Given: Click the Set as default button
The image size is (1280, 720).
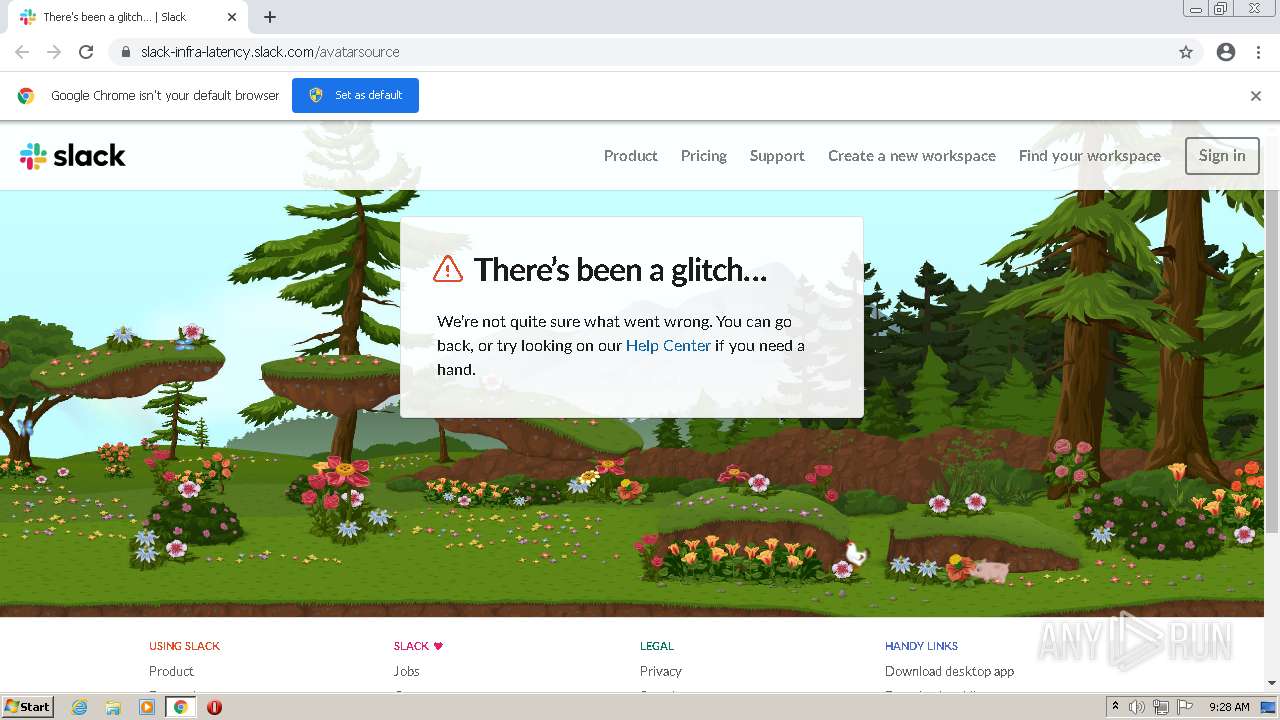Looking at the screenshot, I should point(355,95).
